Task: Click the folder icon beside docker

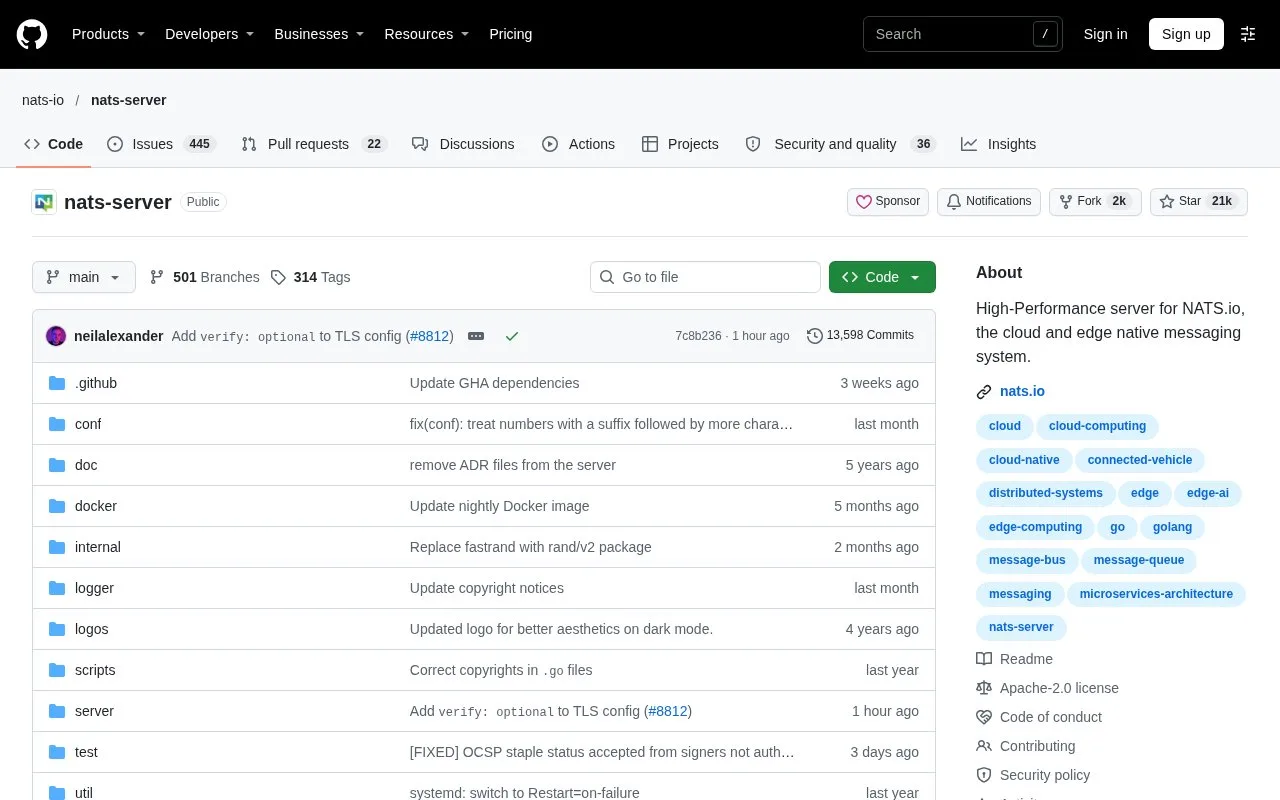Action: [x=57, y=506]
